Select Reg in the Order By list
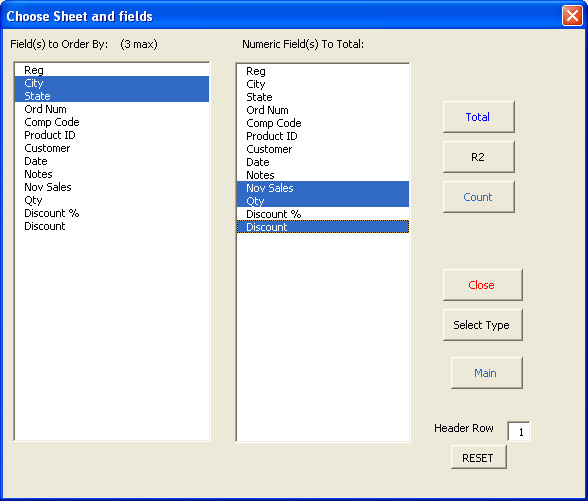This screenshot has width=588, height=501. [112, 70]
